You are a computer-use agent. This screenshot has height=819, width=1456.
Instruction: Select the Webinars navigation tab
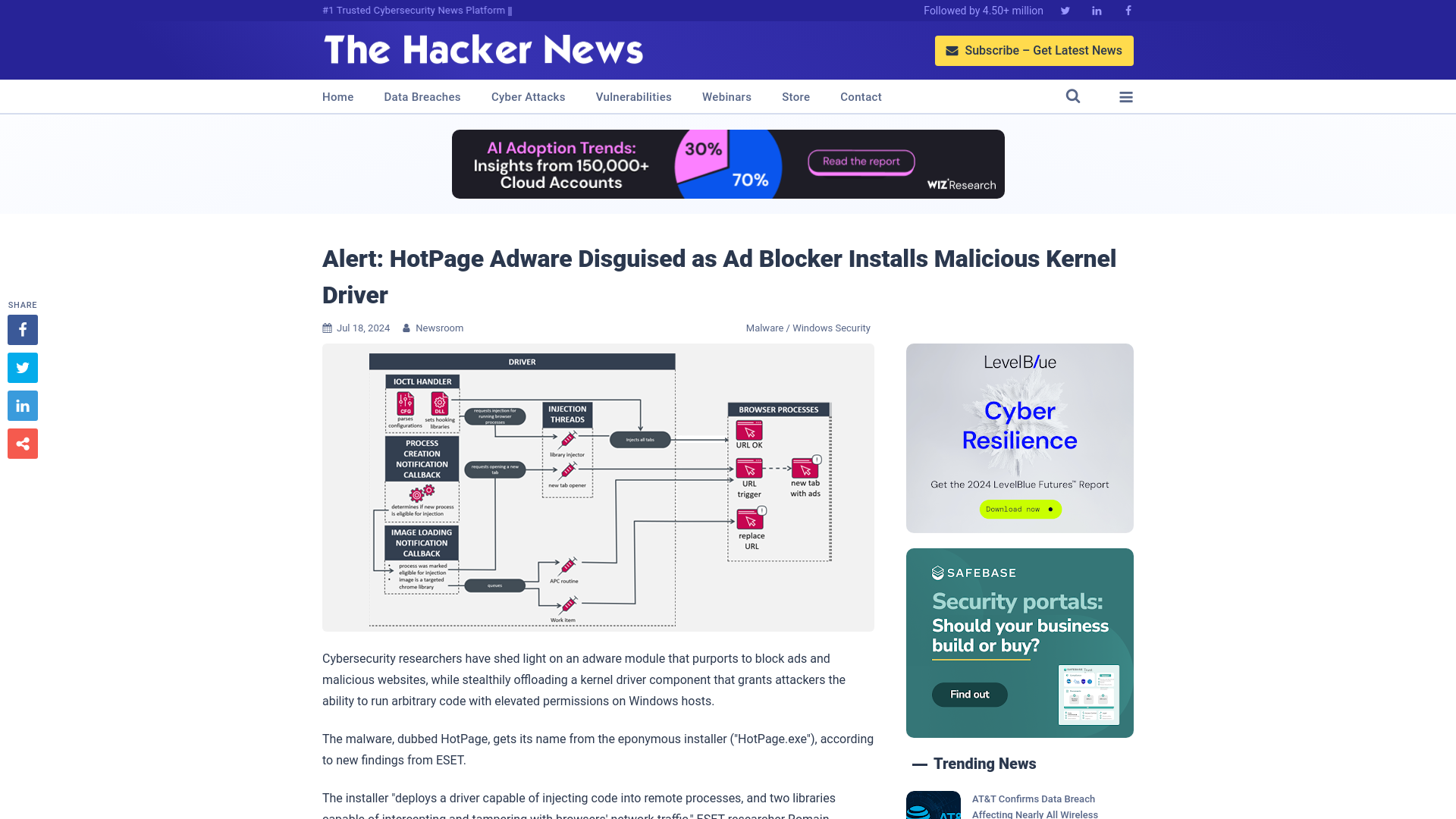click(727, 97)
